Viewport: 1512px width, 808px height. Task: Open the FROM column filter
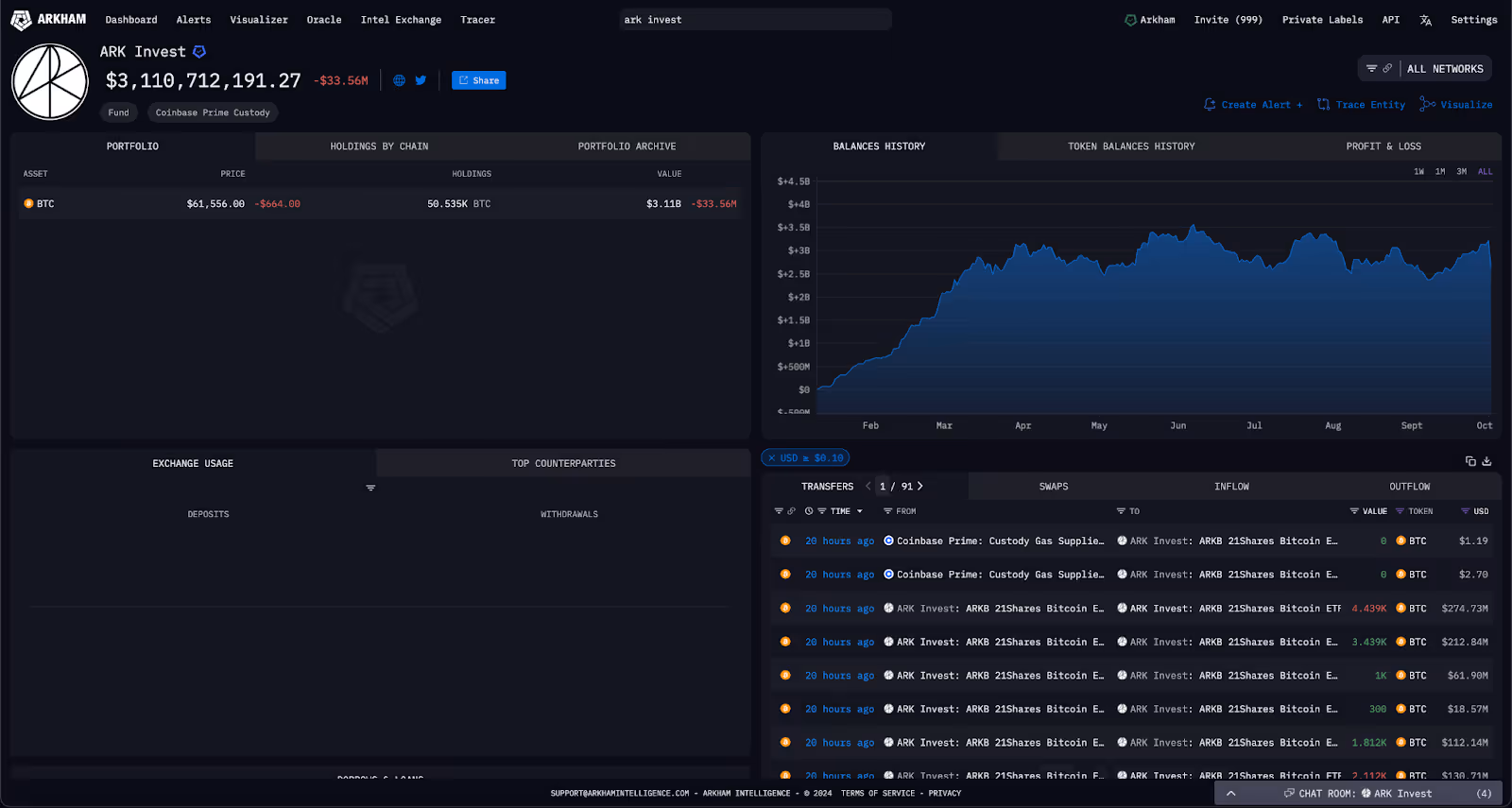point(888,511)
